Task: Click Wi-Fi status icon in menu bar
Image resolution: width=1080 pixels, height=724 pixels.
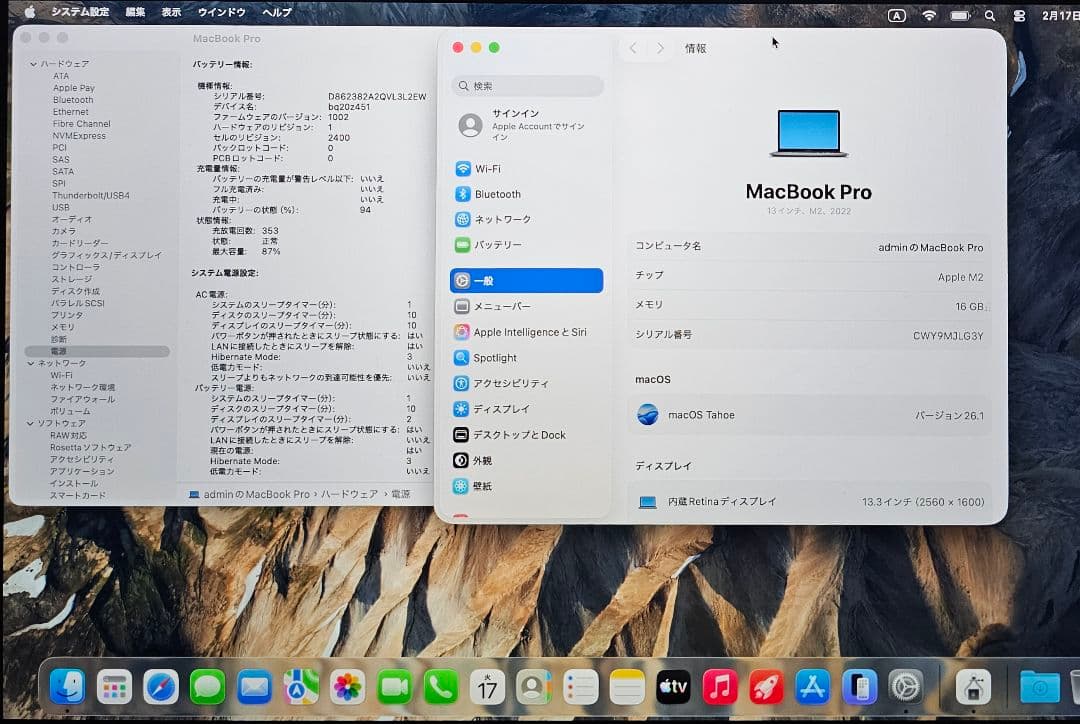Action: (929, 15)
